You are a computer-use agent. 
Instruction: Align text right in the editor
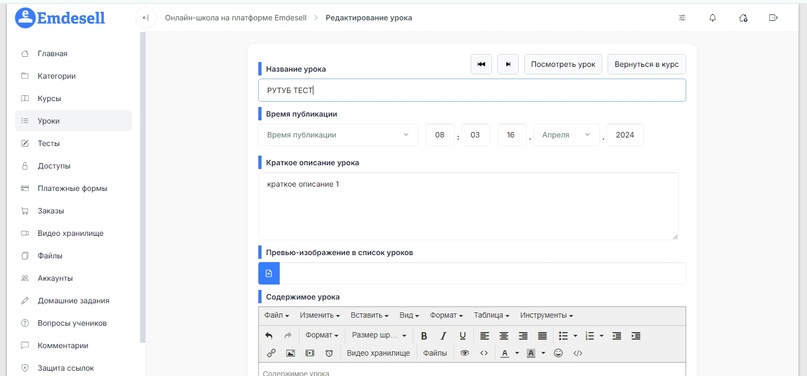523,336
